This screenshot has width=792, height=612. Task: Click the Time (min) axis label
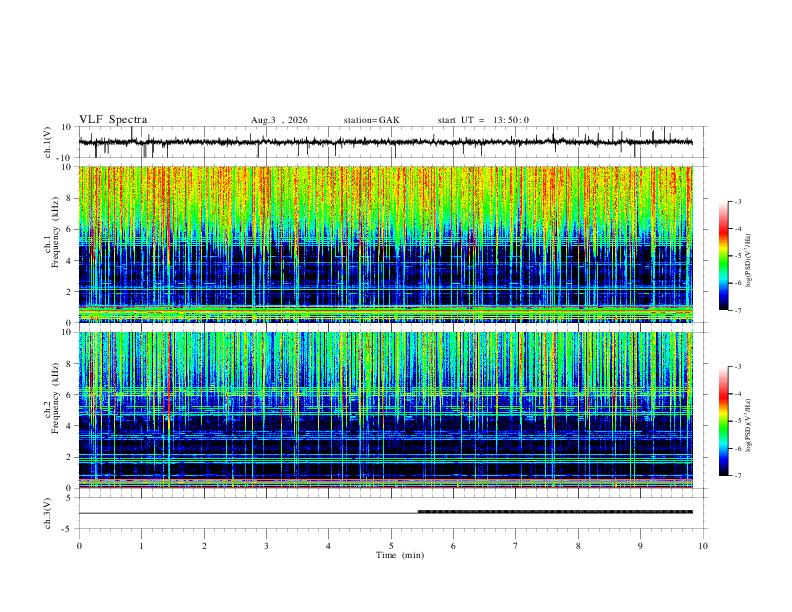(x=400, y=555)
